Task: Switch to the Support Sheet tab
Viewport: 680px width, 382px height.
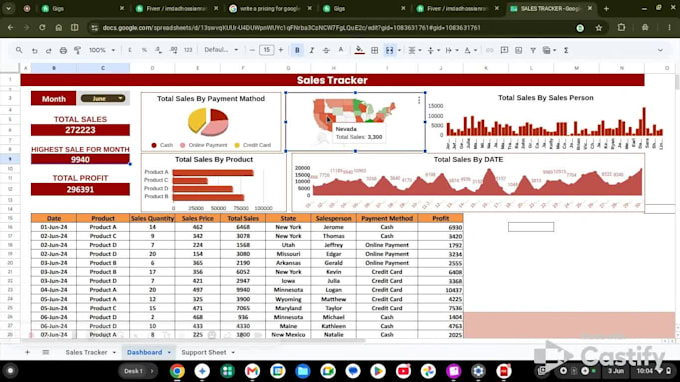Action: tap(204, 352)
